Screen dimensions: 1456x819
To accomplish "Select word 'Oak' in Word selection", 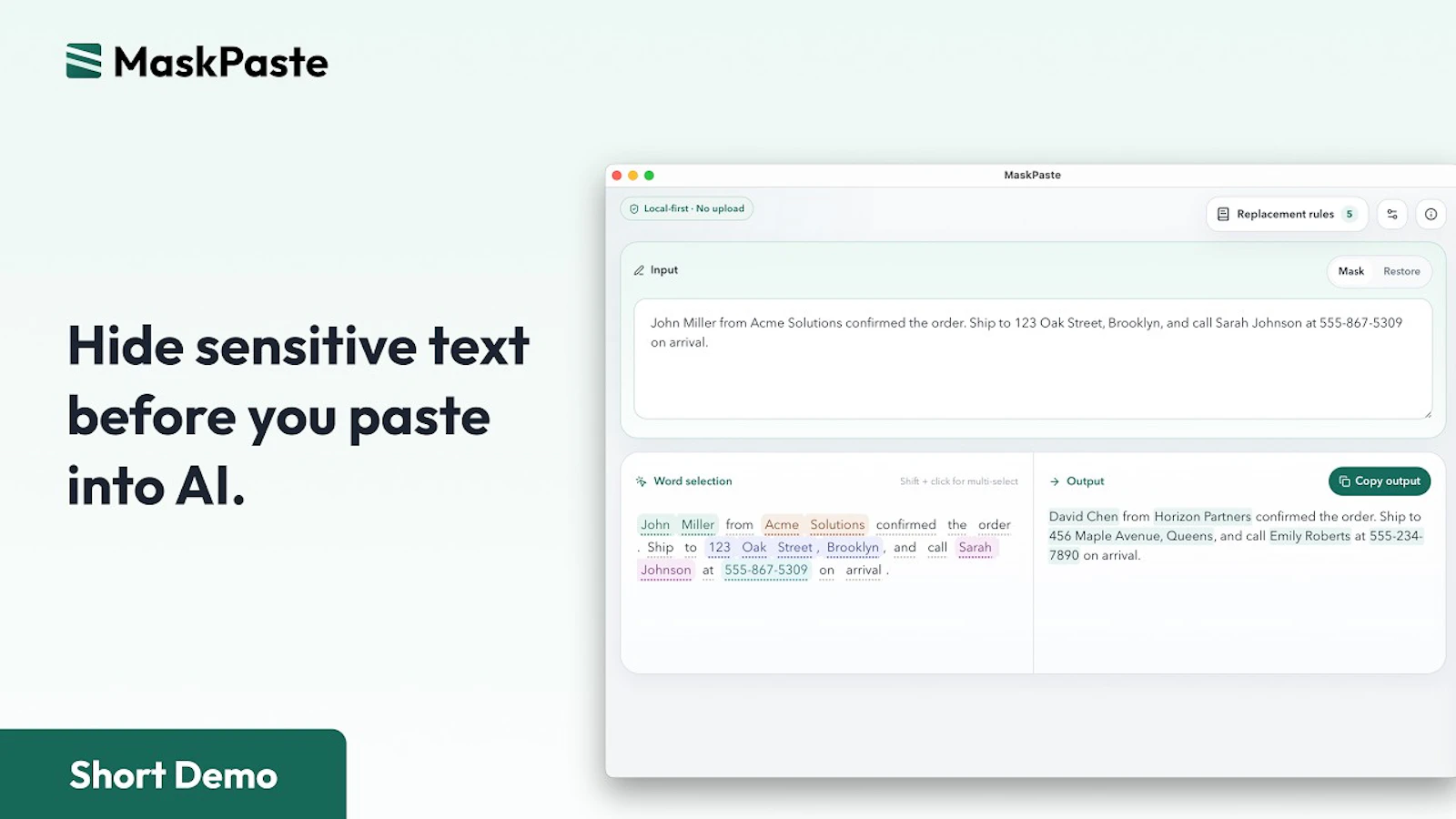I will (x=754, y=548).
